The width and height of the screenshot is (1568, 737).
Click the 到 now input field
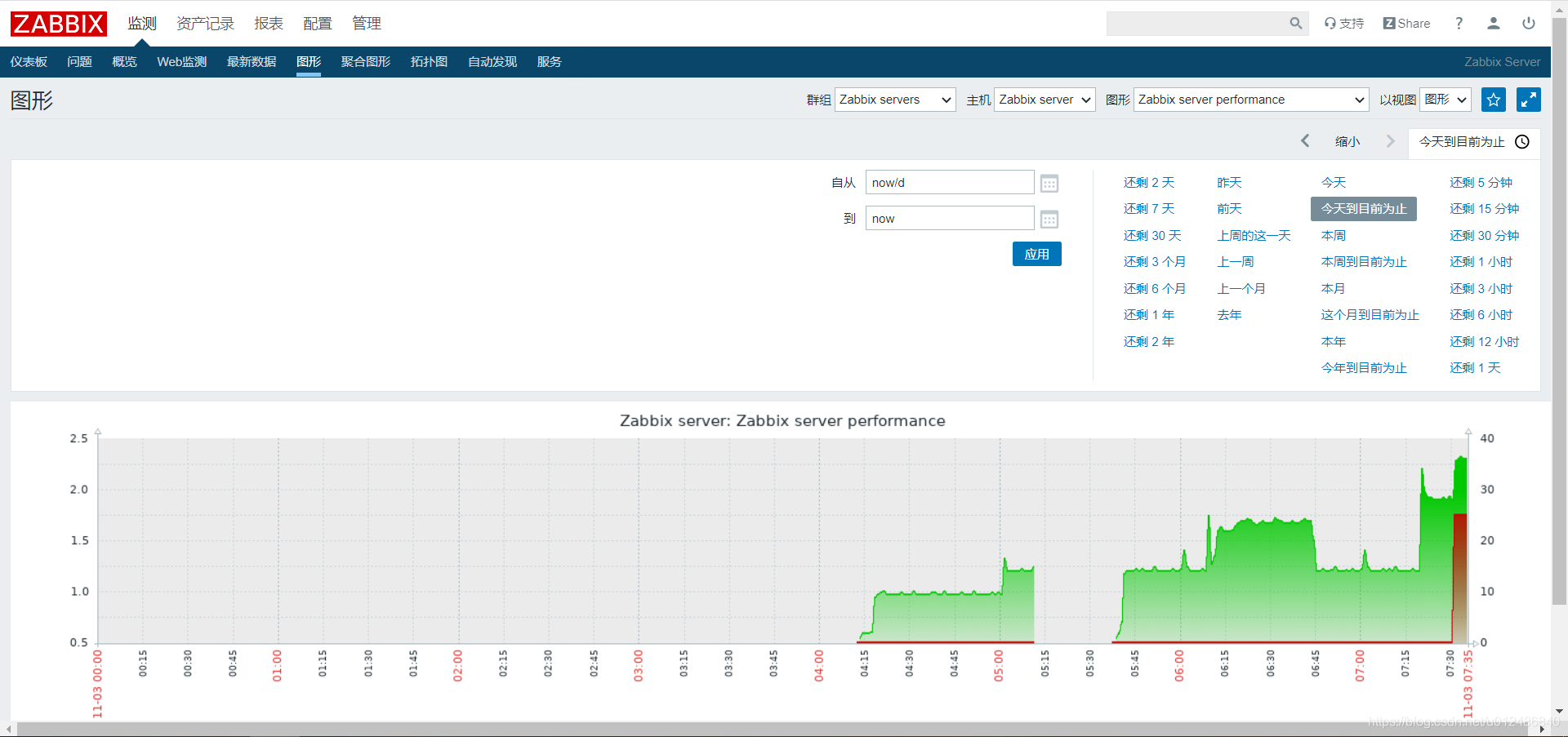point(950,218)
